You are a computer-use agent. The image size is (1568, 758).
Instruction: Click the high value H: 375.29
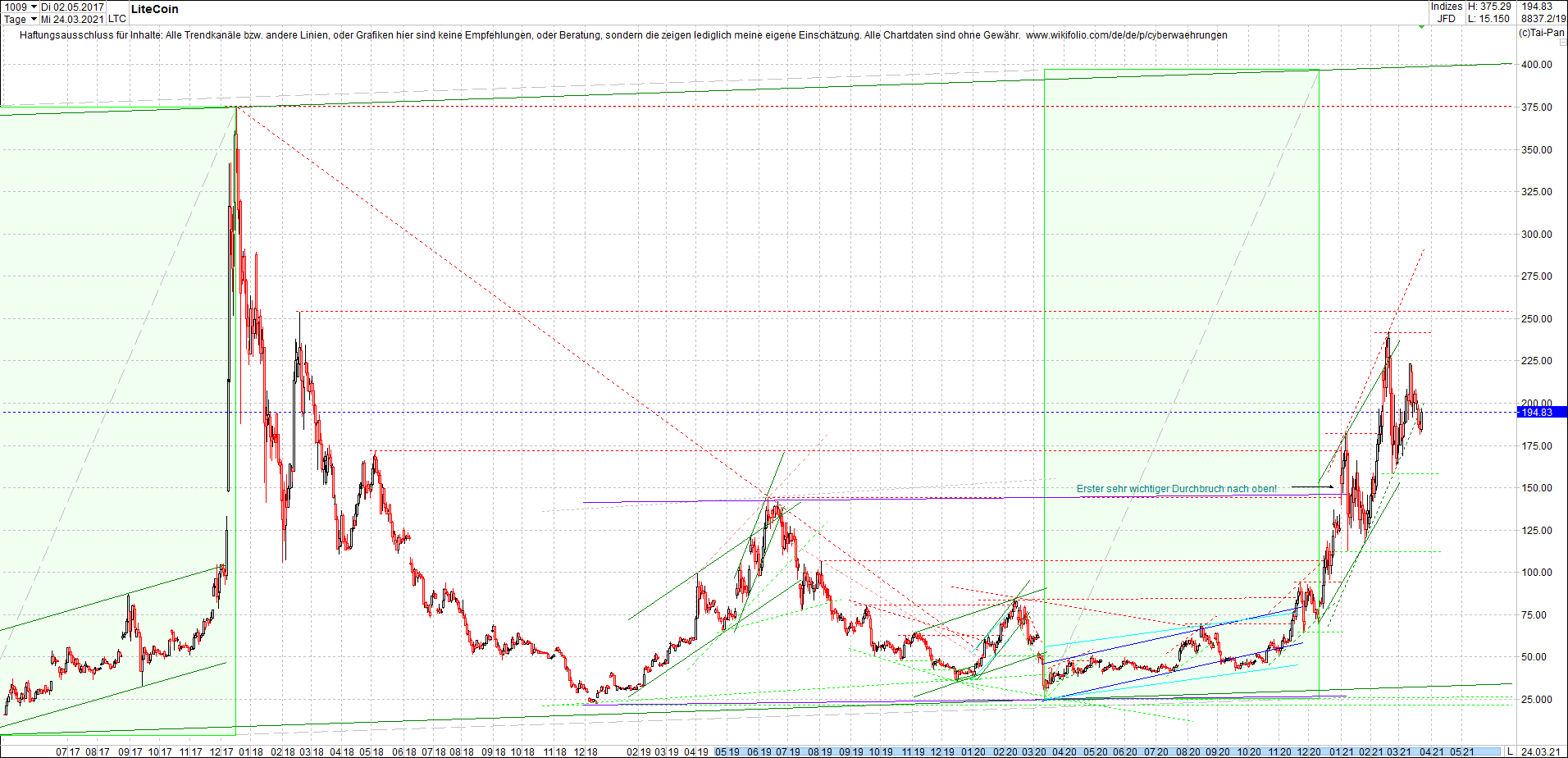point(1489,7)
